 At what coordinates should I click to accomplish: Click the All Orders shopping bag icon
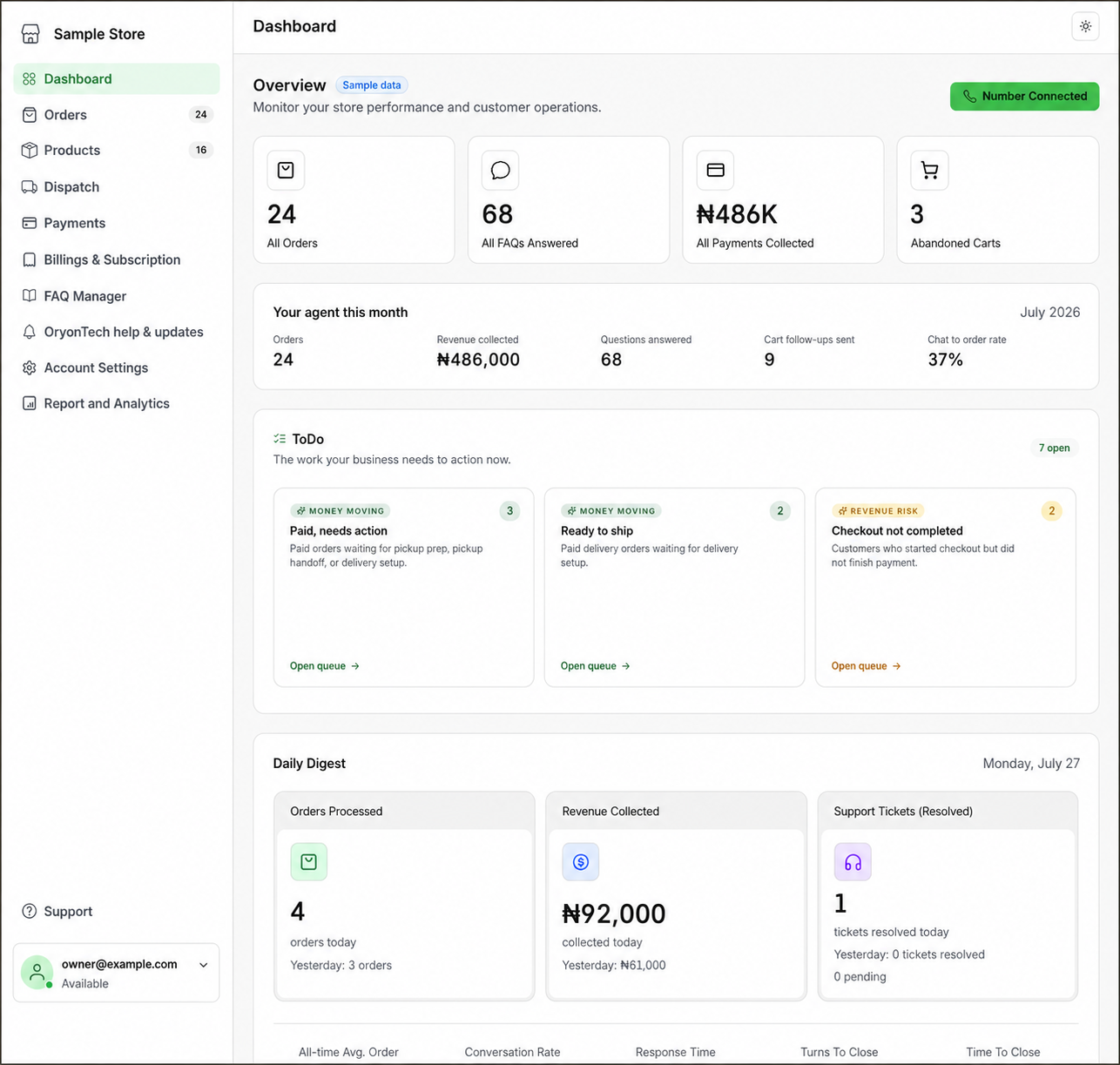(286, 171)
